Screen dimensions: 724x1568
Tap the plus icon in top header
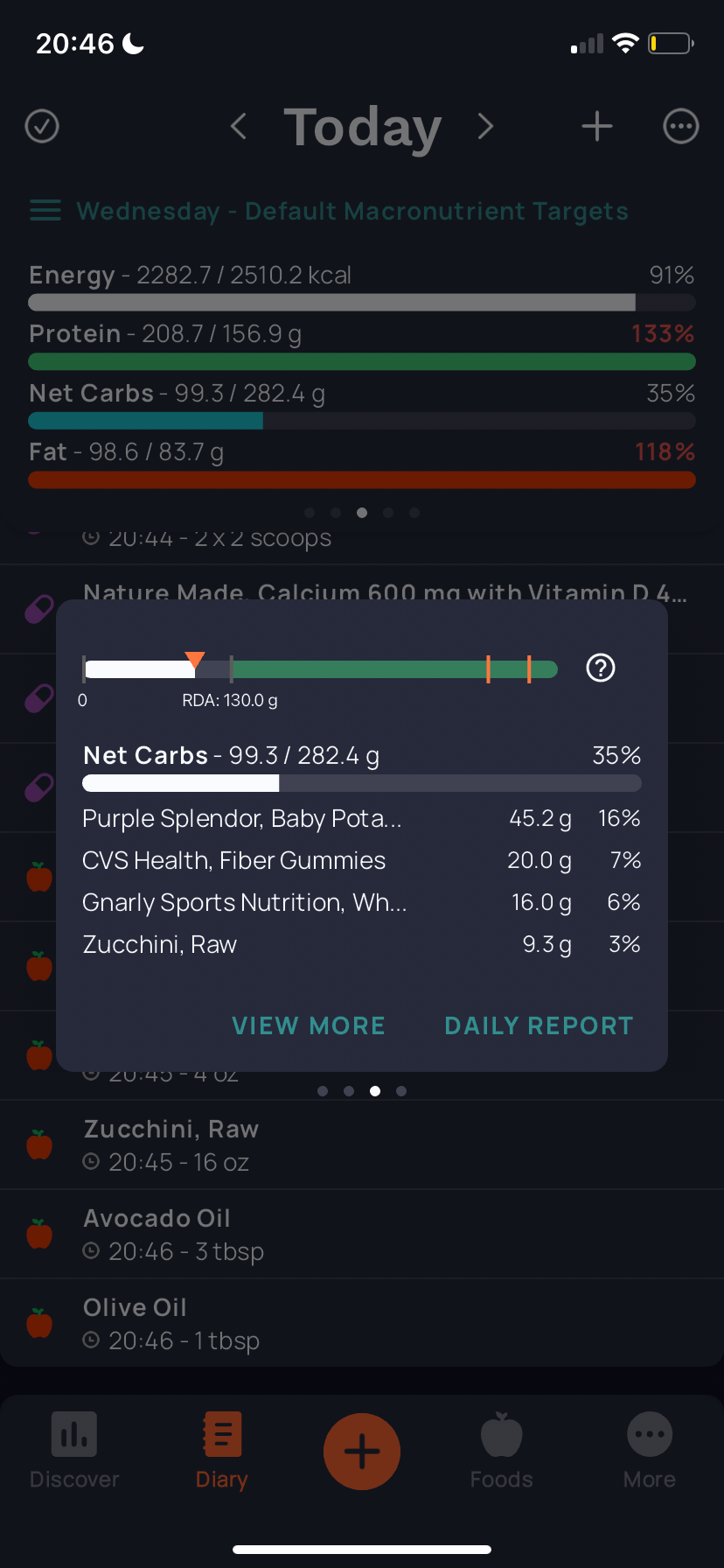(x=597, y=126)
